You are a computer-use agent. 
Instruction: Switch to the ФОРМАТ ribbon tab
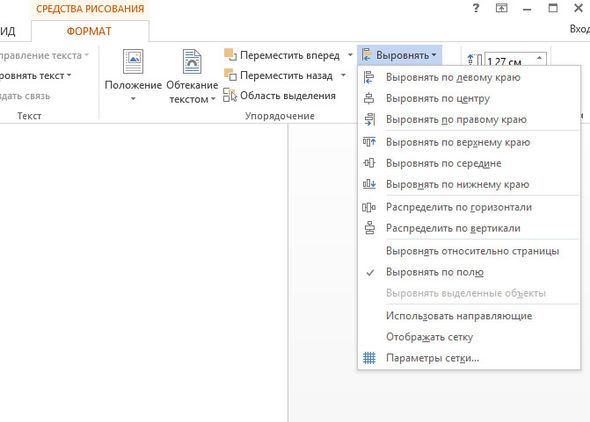(x=89, y=31)
